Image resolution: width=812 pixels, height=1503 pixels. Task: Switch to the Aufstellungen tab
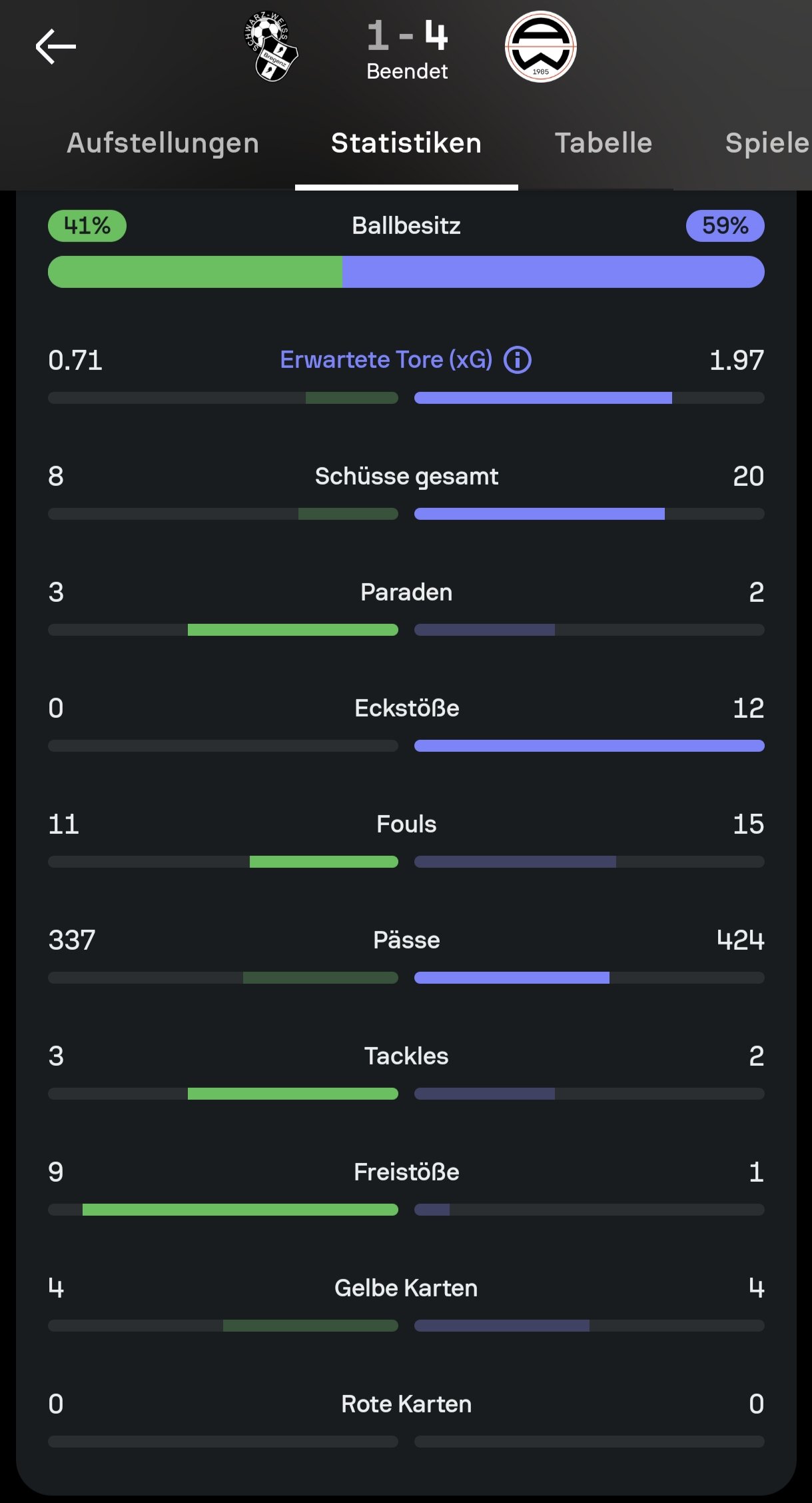click(163, 143)
